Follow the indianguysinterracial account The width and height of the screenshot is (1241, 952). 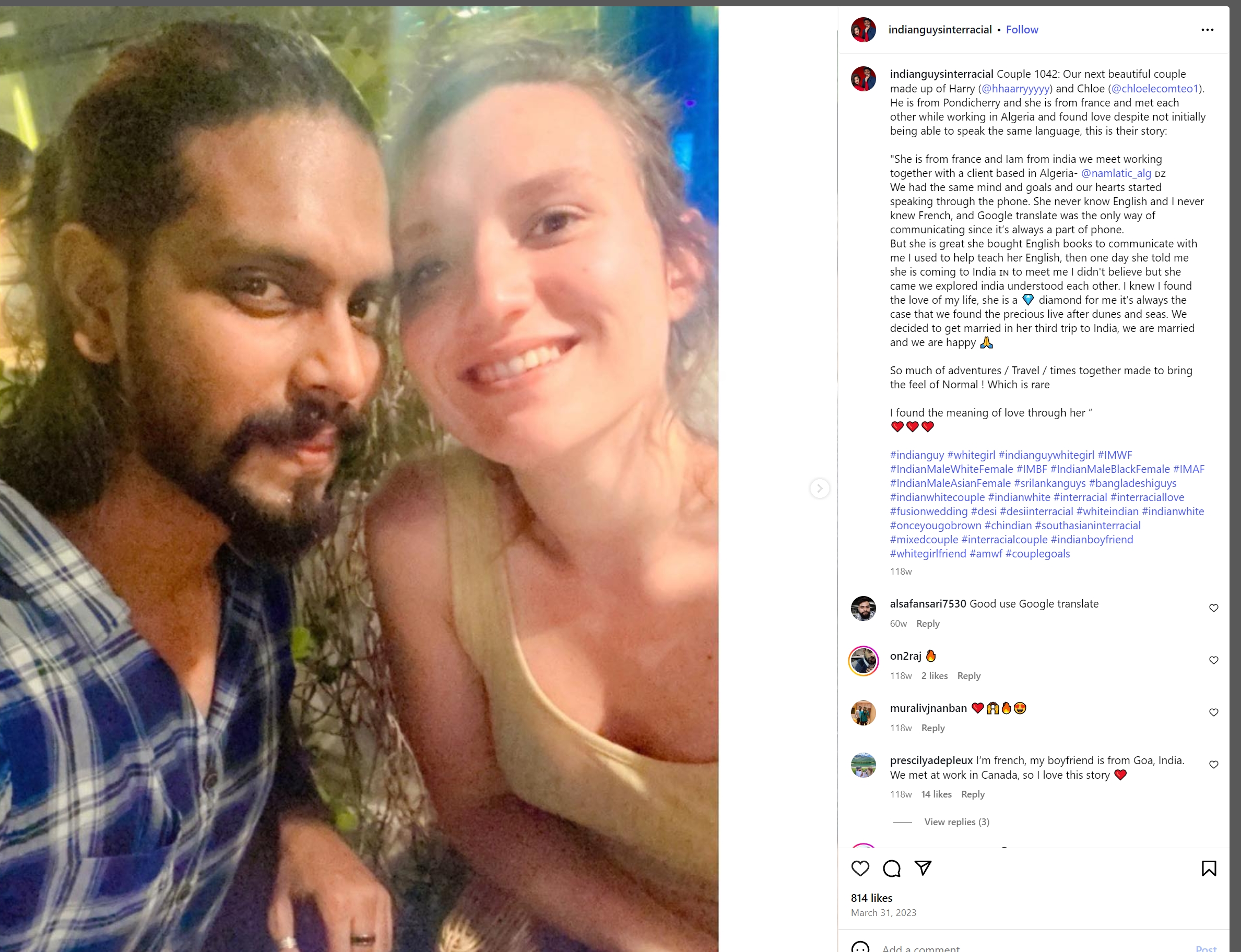point(1022,29)
